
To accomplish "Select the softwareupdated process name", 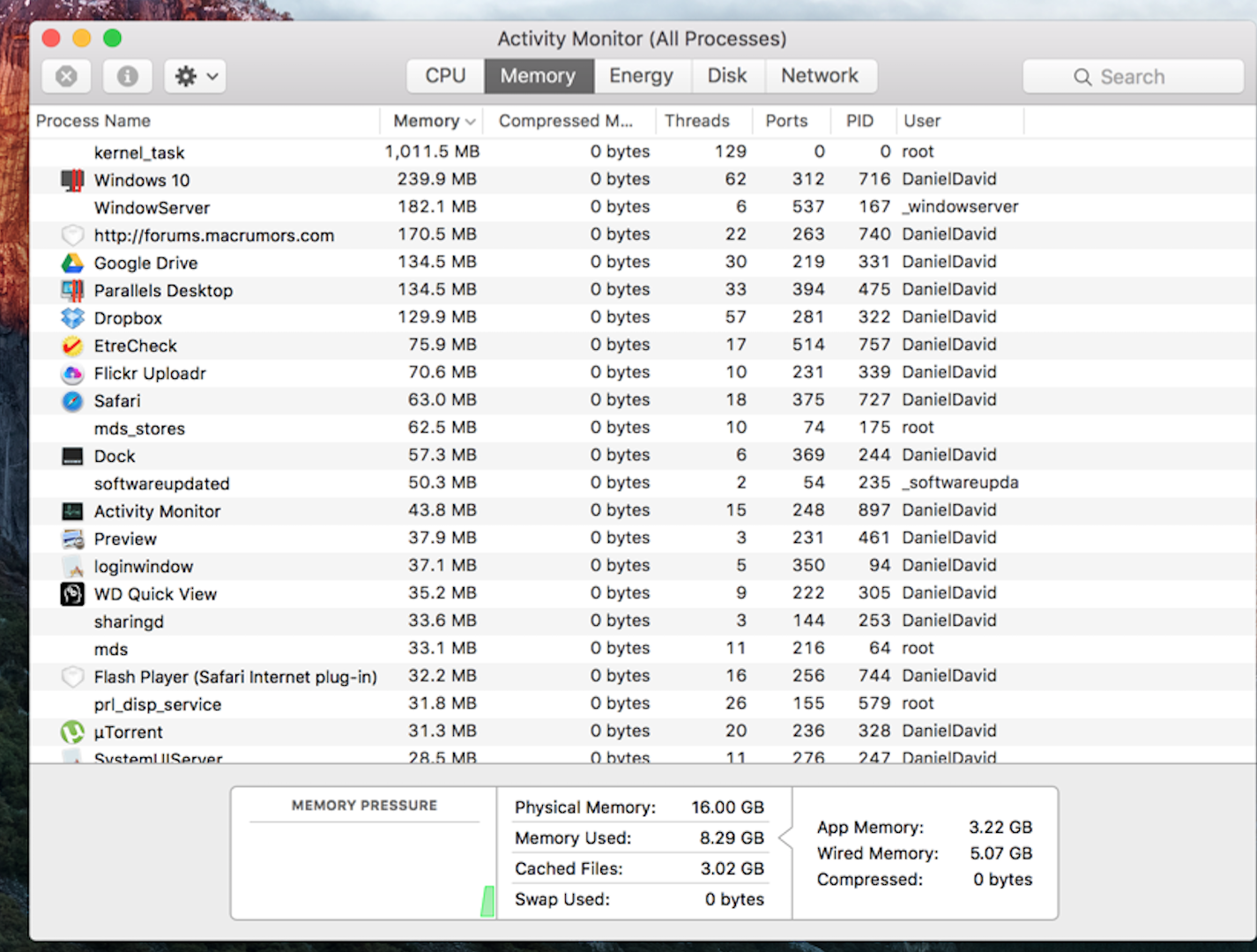I will [161, 483].
